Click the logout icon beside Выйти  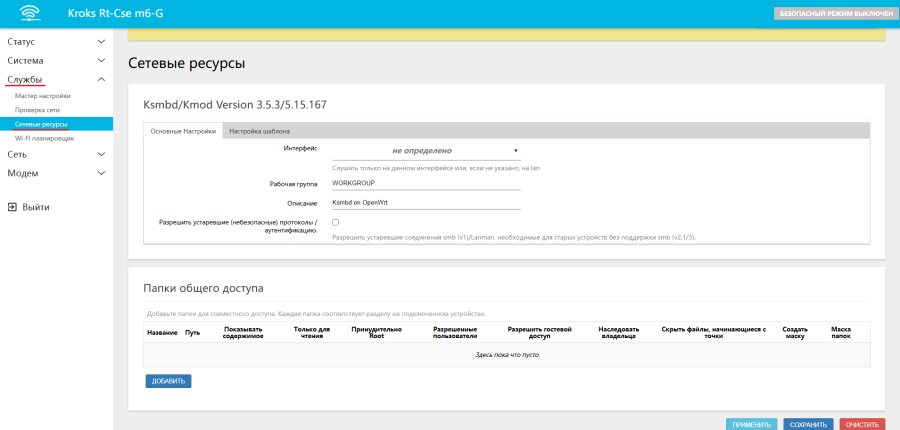pyautogui.click(x=12, y=207)
